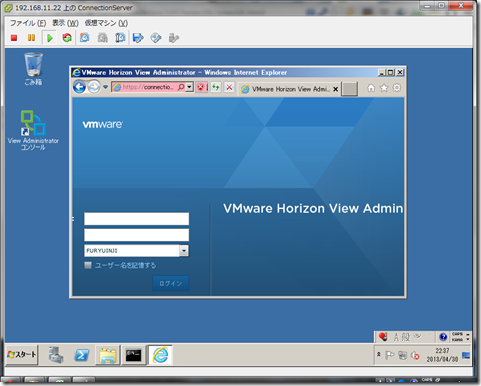
Task: Reset the virtual machine via restart icon
Action: coord(67,38)
